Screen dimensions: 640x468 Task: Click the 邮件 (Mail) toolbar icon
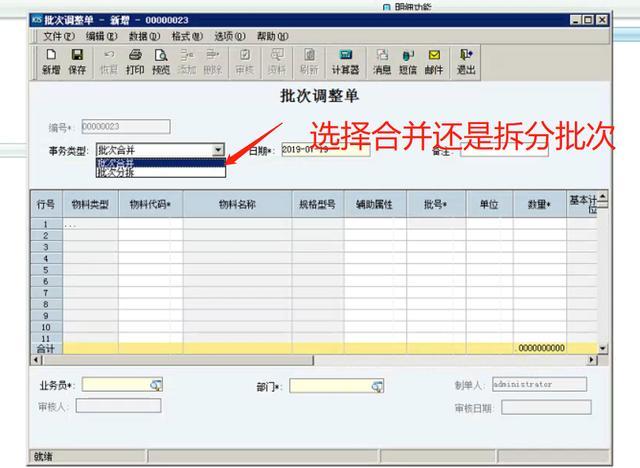(x=433, y=62)
